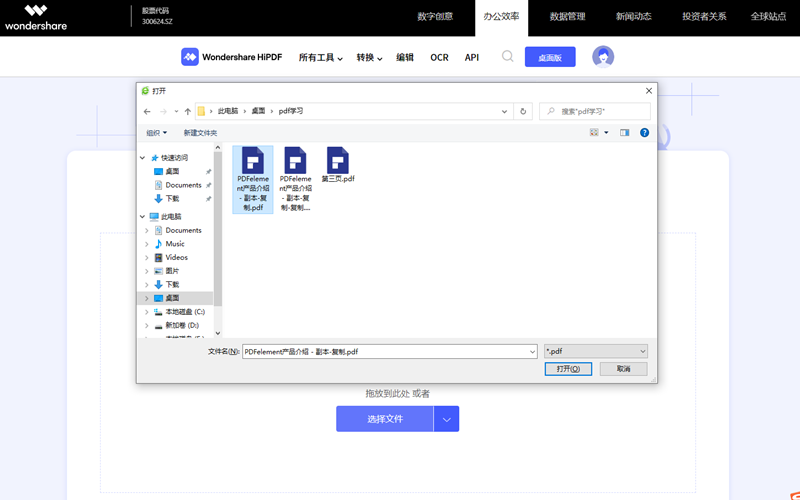Screen dimensions: 800x500
Task: Click the refresh button beside the address bar
Action: [523, 112]
